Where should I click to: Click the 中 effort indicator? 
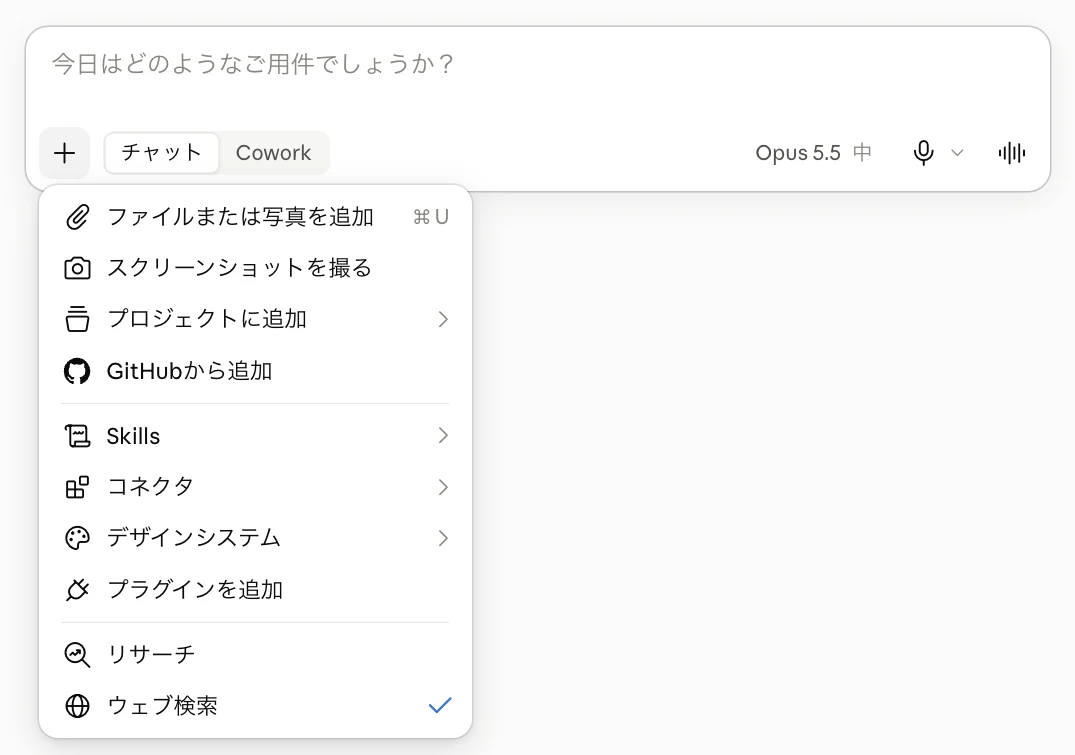pyautogui.click(x=862, y=152)
